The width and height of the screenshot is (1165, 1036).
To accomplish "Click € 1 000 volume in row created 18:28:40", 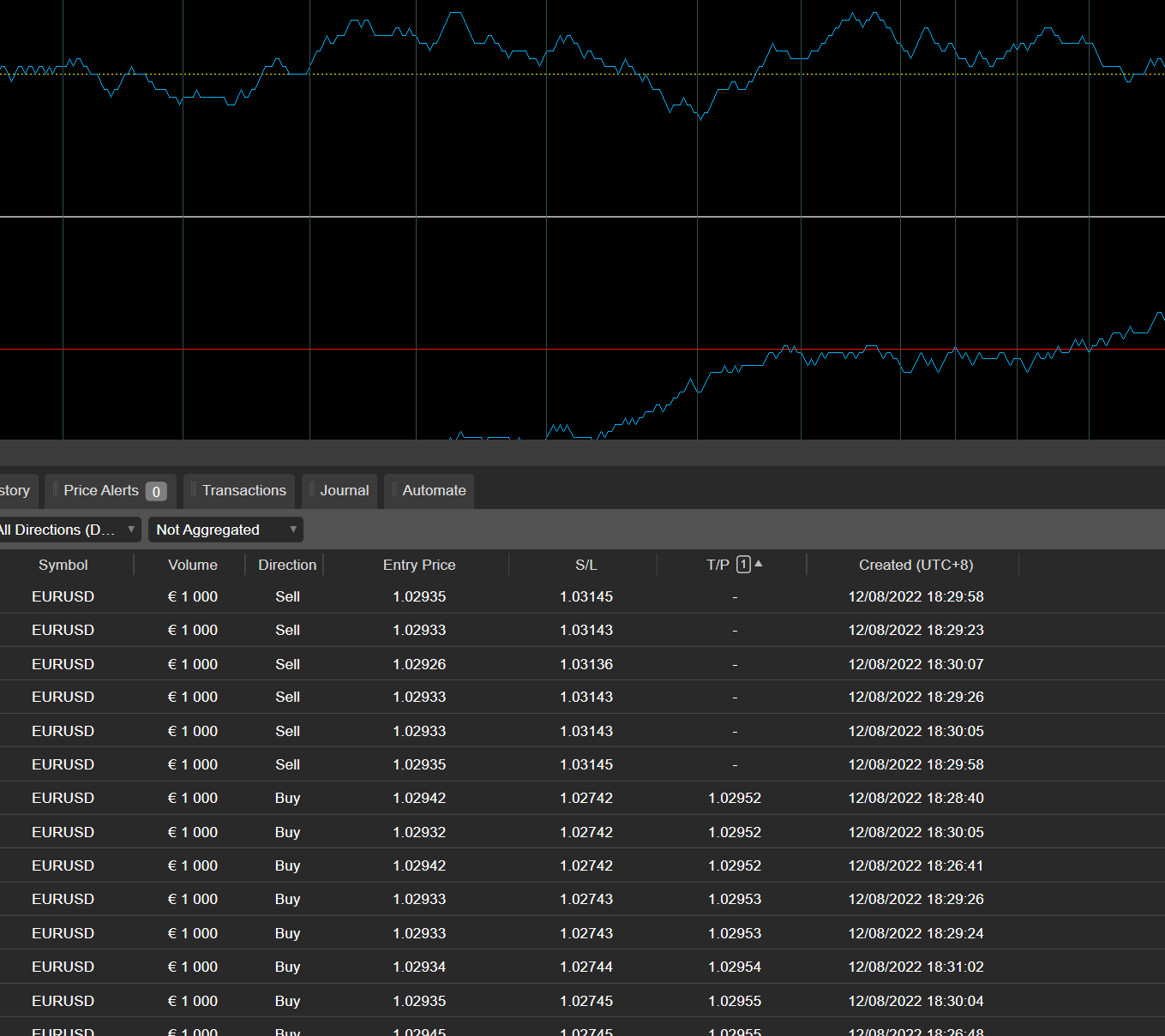I will (193, 798).
